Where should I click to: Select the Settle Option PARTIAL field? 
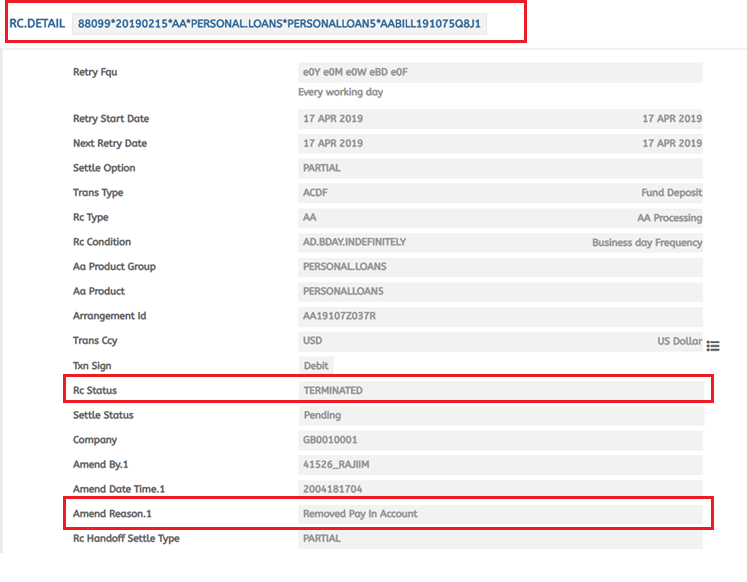pos(500,168)
